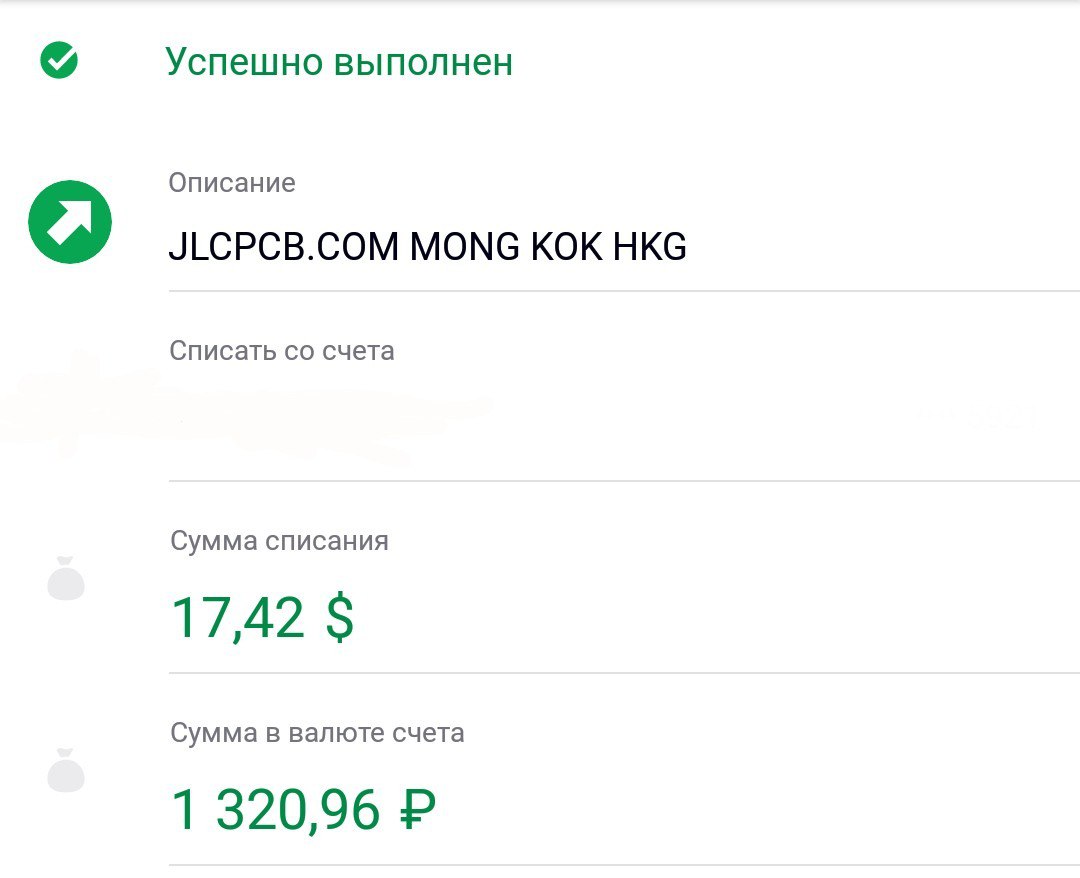Click the "Списать со счета" label
Image resolution: width=1080 pixels, height=878 pixels.
[282, 351]
